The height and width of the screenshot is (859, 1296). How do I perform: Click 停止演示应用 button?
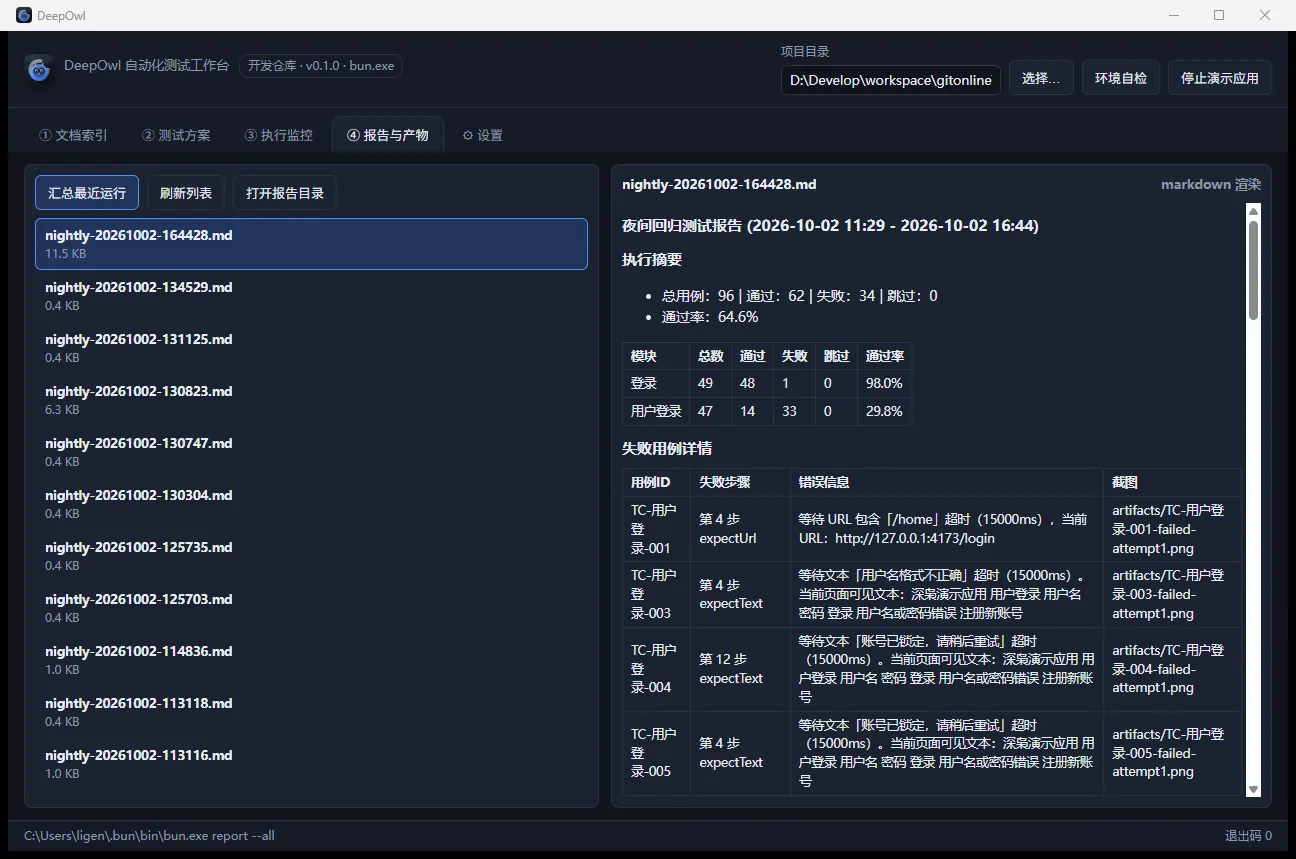1220,78
